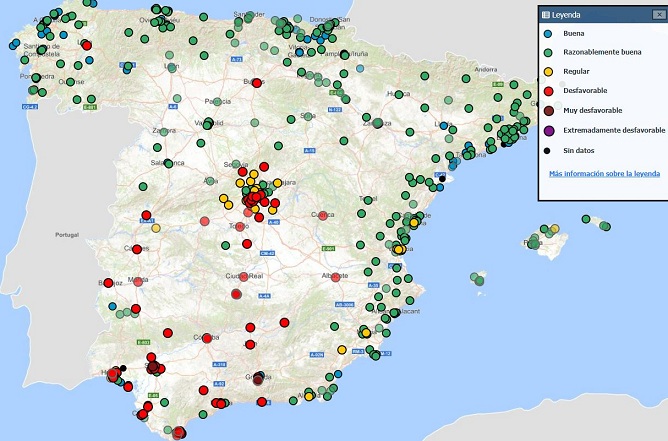Click 'Más información sobre la leyenda' link
This screenshot has height=441, width=668.
click(x=604, y=173)
